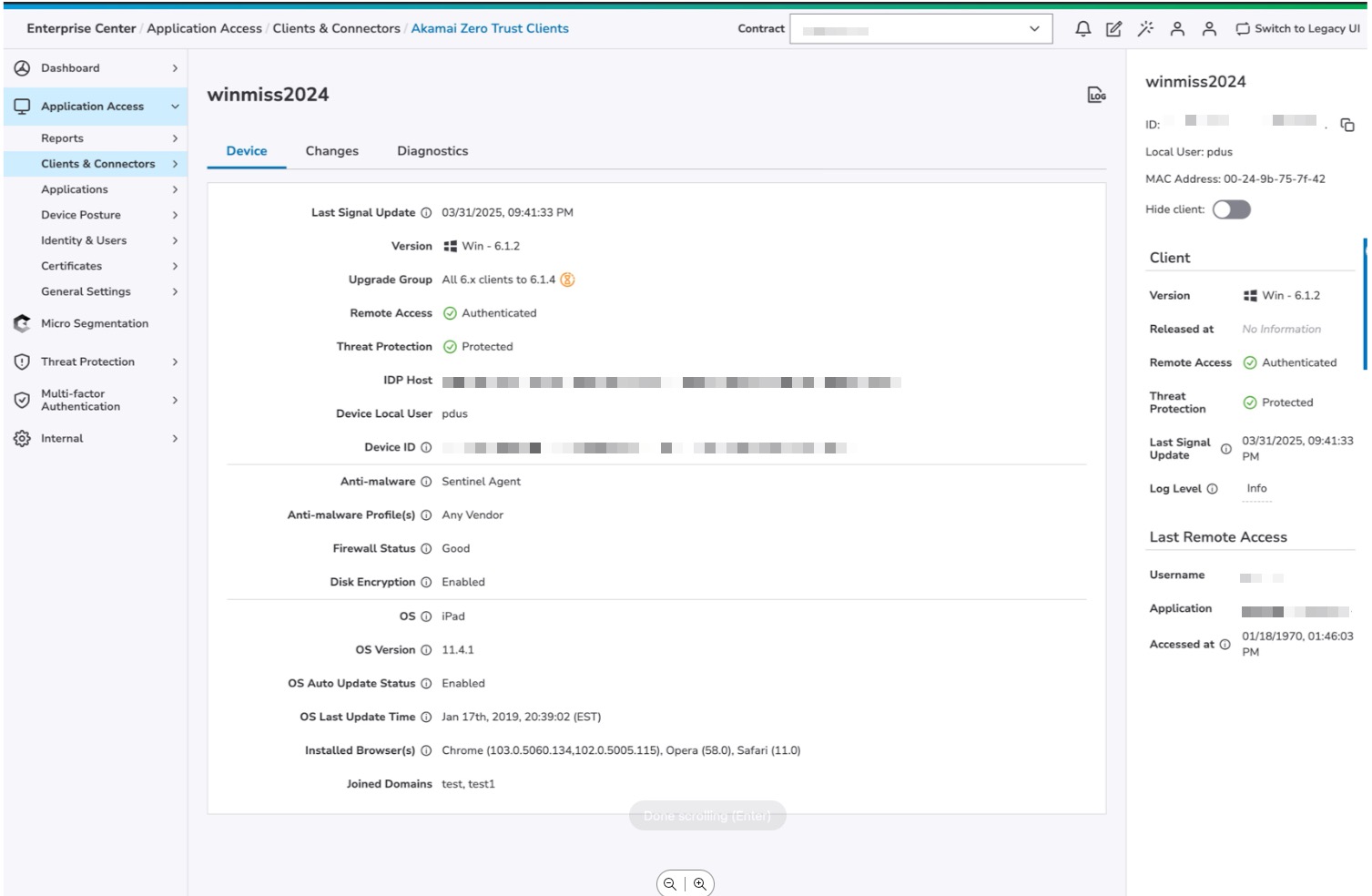Copy the client ID with copy icon
Viewport: 1372px width, 896px height.
tap(1347, 125)
